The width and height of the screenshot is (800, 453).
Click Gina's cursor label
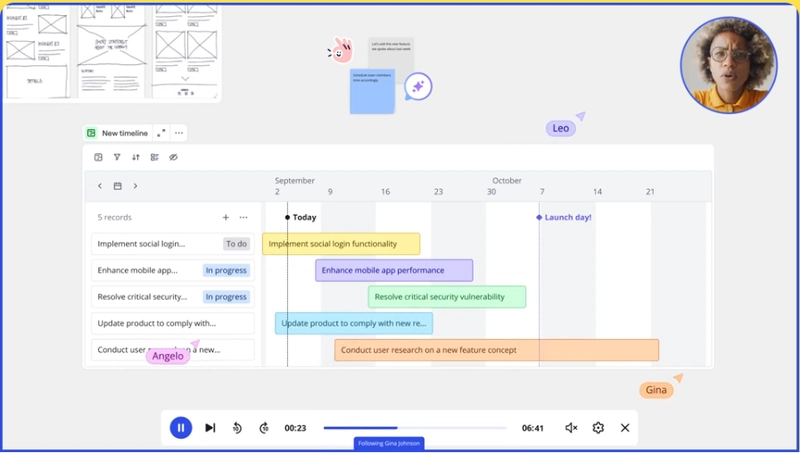(656, 390)
